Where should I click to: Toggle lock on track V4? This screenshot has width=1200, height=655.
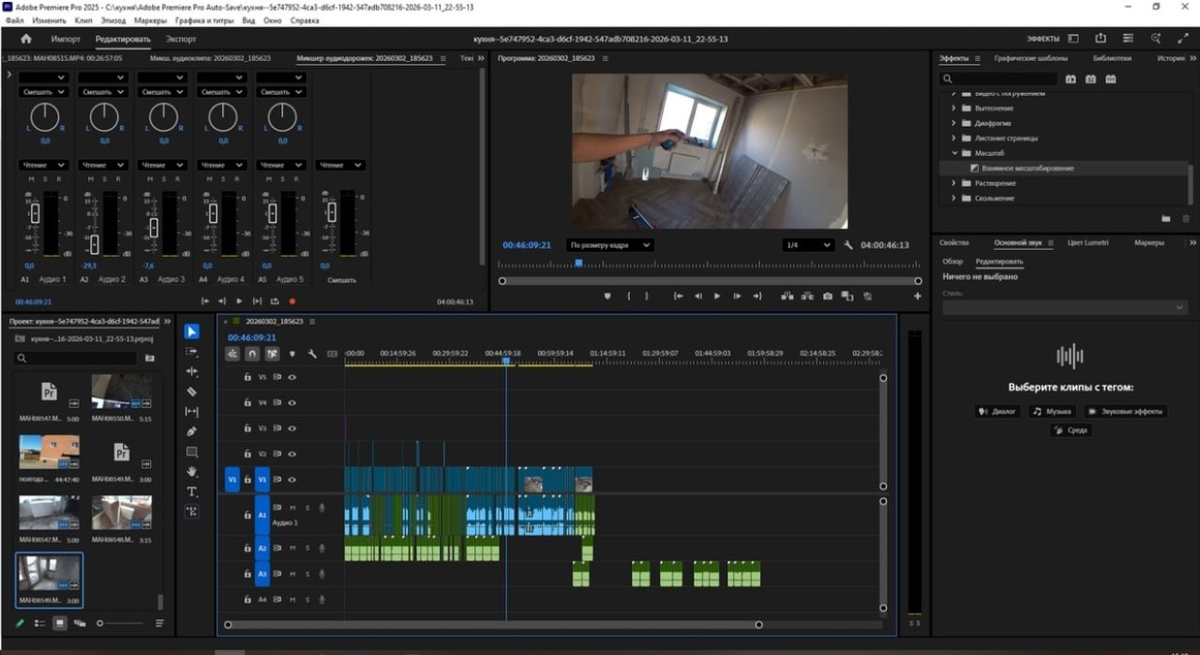click(247, 403)
